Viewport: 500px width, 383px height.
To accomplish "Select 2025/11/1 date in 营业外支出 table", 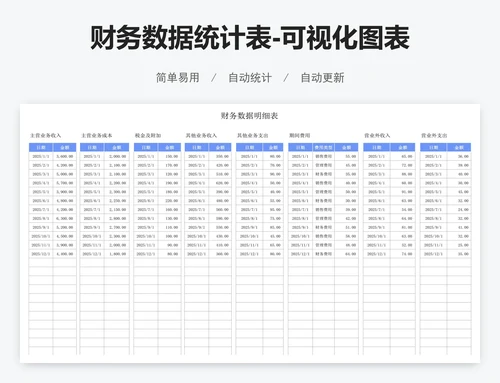I will click(434, 245).
